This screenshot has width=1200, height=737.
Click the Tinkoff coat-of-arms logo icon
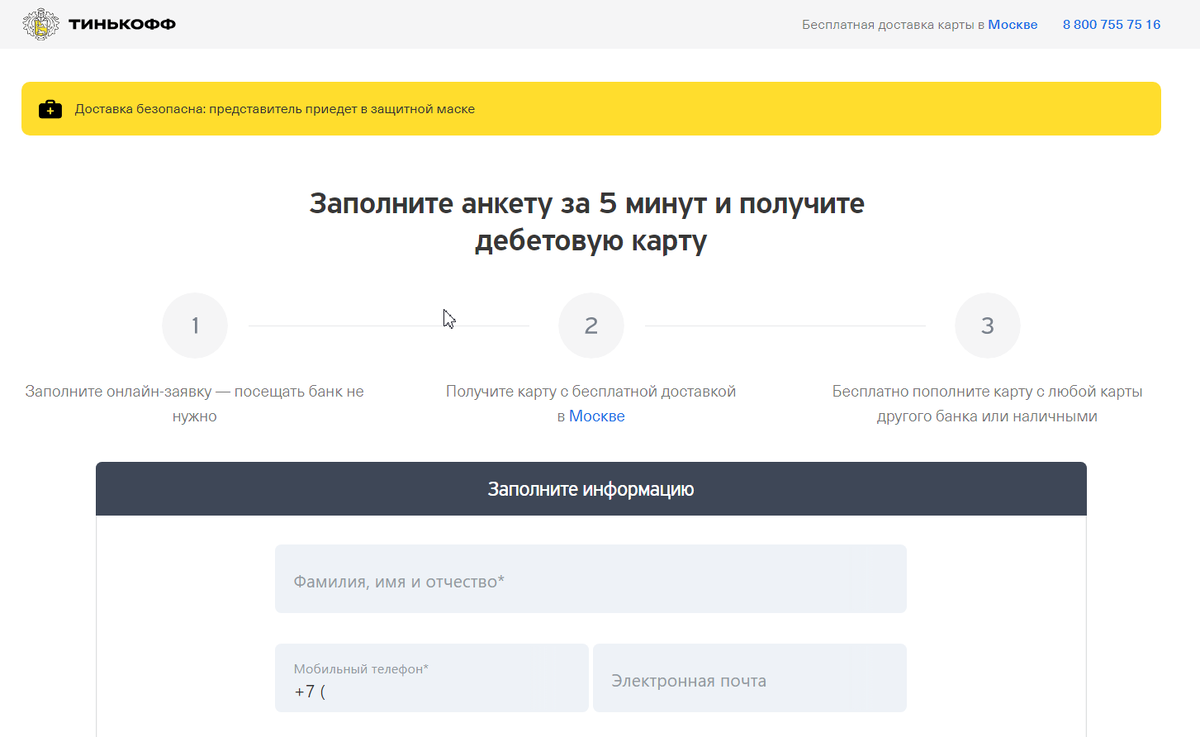point(40,23)
